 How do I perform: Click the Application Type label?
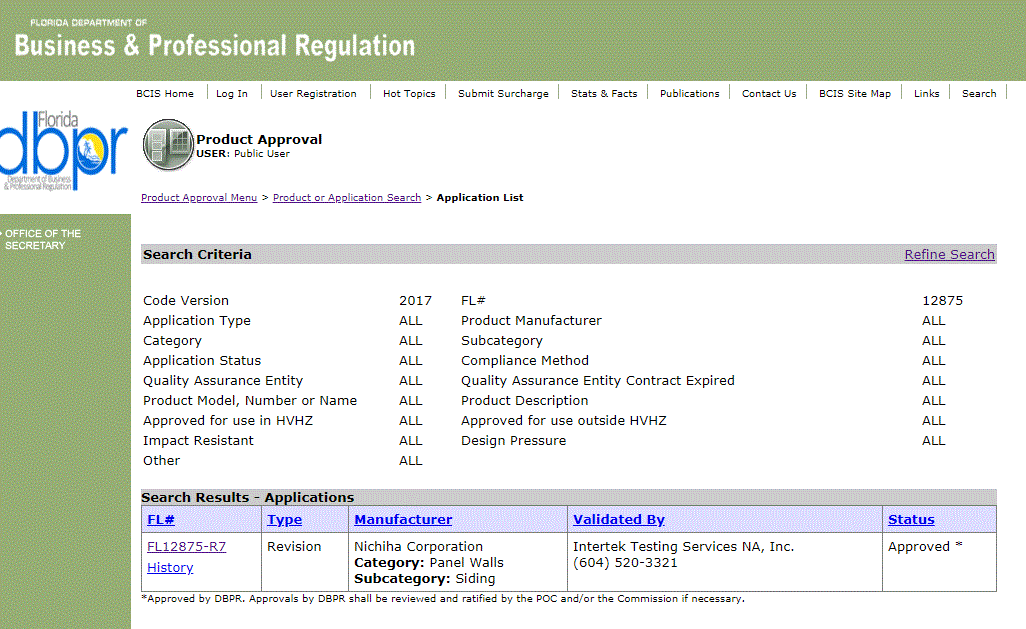[197, 321]
